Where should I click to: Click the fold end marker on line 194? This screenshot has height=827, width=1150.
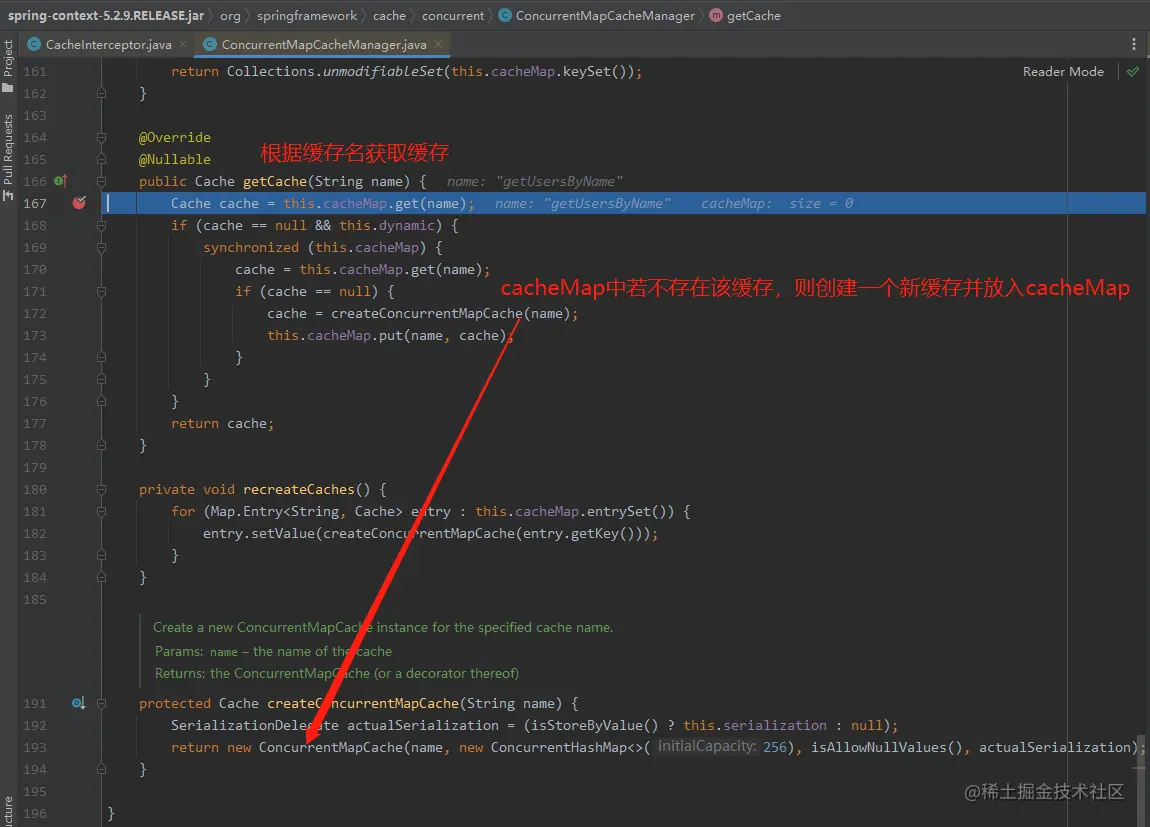click(x=101, y=769)
